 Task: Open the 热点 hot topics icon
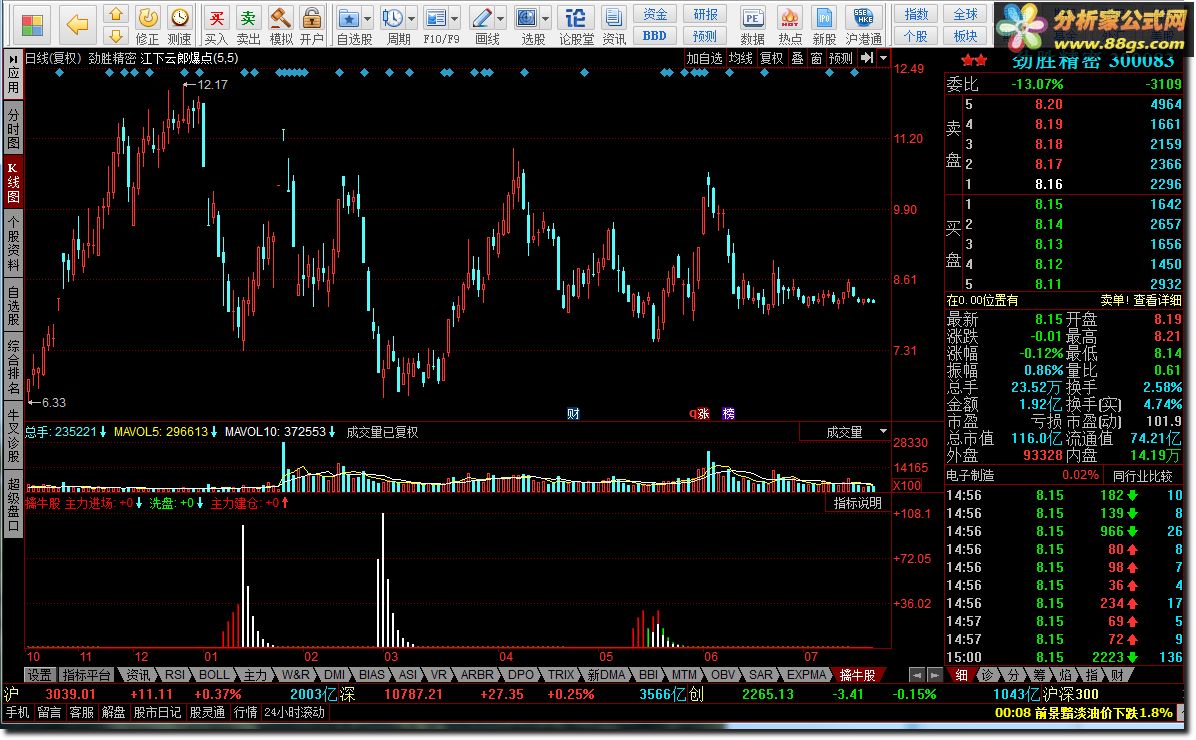[789, 25]
